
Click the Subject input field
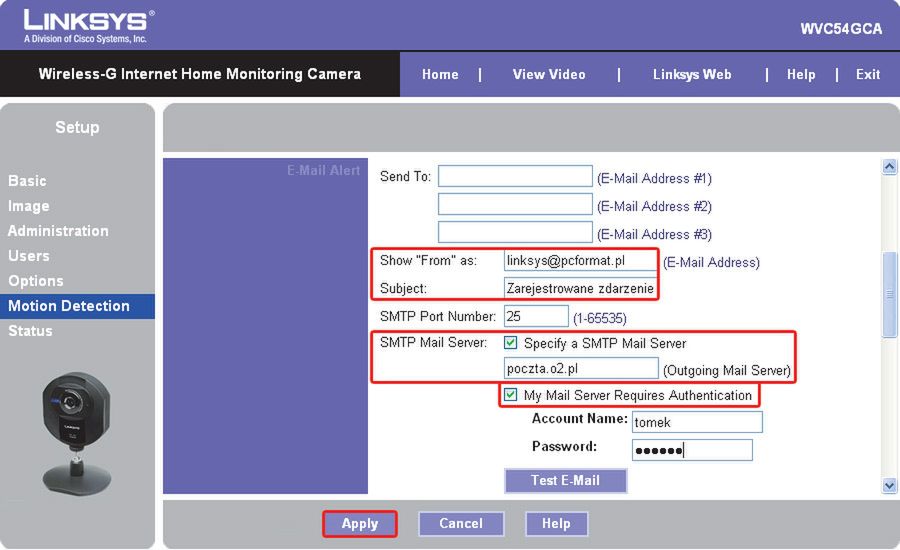(x=580, y=288)
